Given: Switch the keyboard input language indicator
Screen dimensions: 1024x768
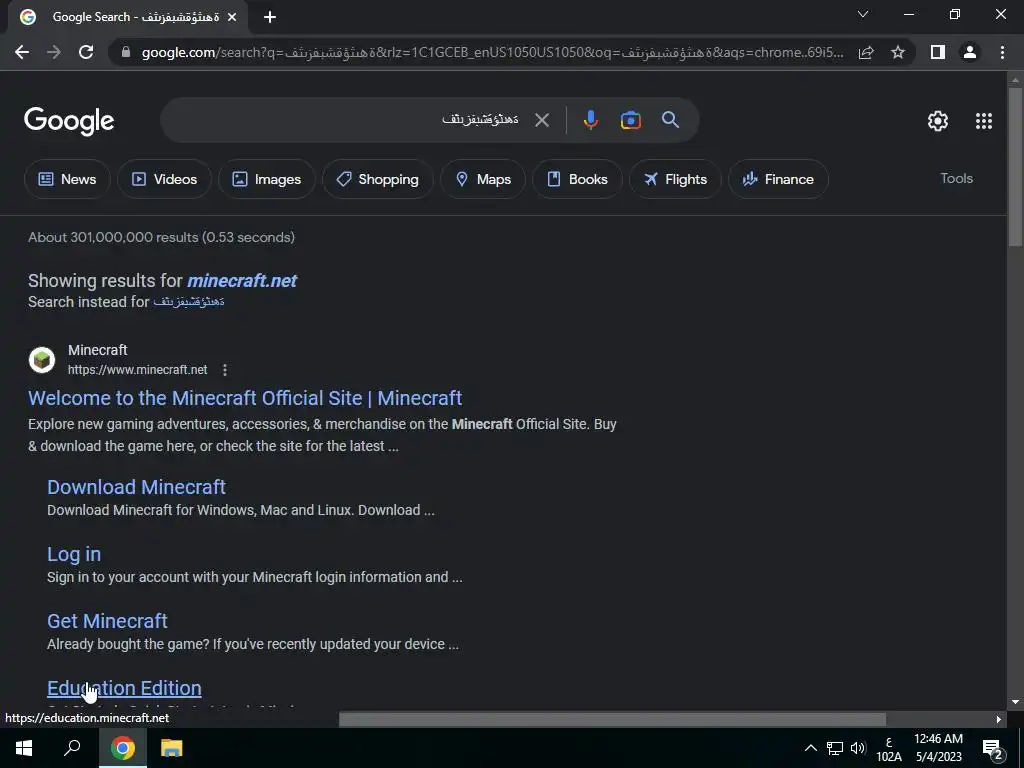Looking at the screenshot, I should [x=889, y=748].
